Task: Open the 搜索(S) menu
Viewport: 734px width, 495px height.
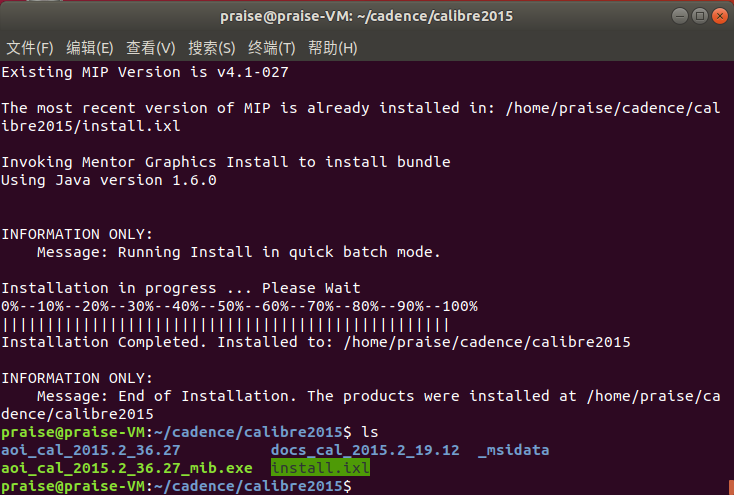Action: click(x=212, y=48)
